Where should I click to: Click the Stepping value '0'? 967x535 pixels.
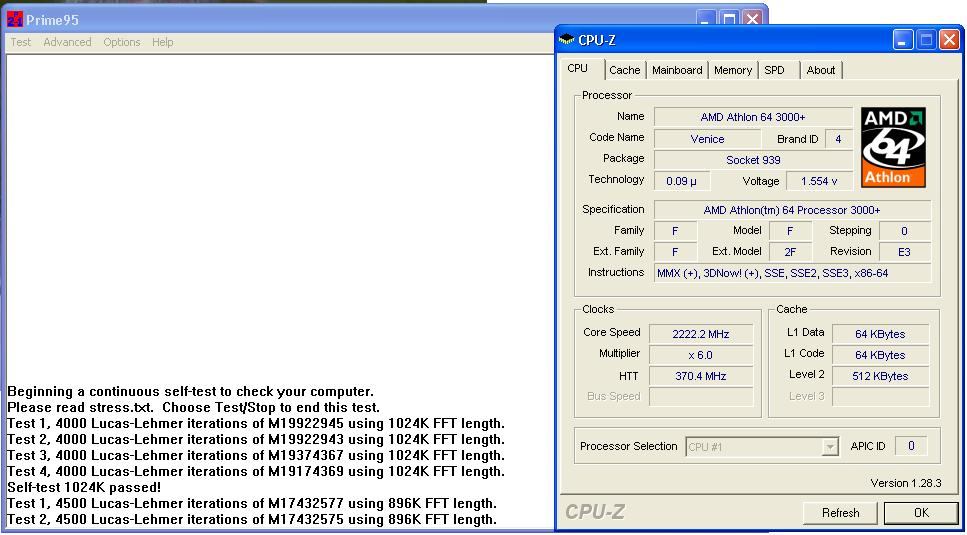(905, 231)
